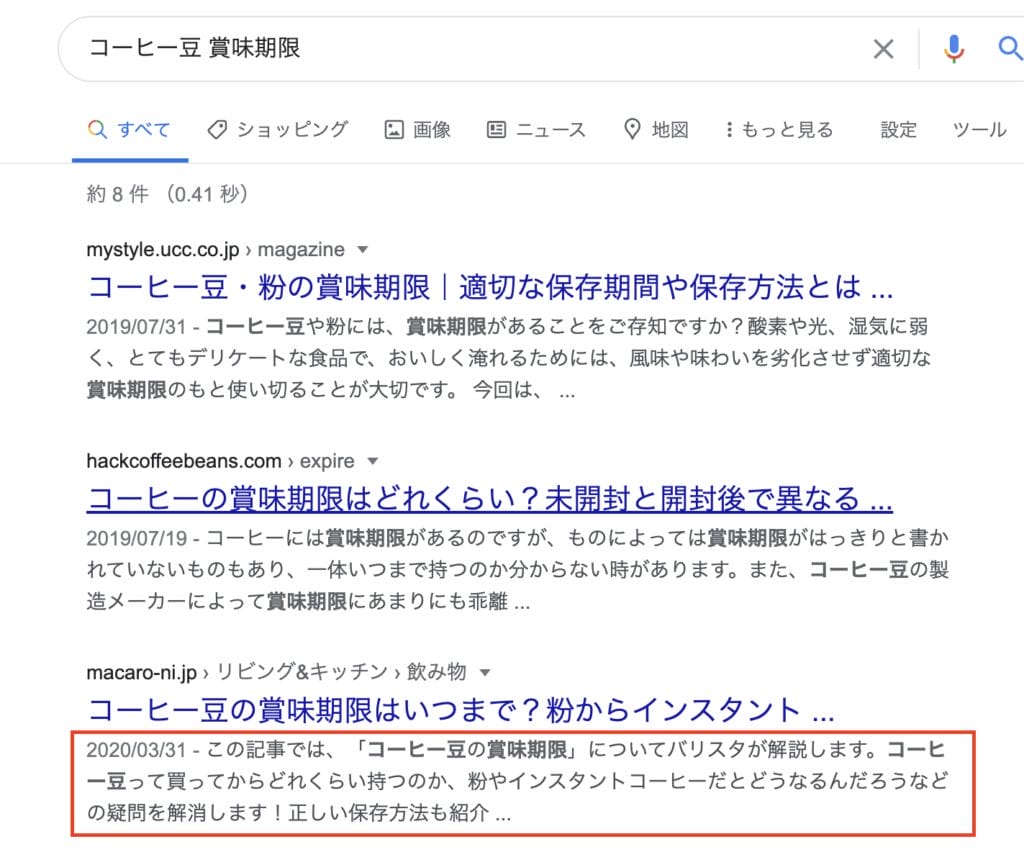Switch to the ニュース tab

point(549,129)
